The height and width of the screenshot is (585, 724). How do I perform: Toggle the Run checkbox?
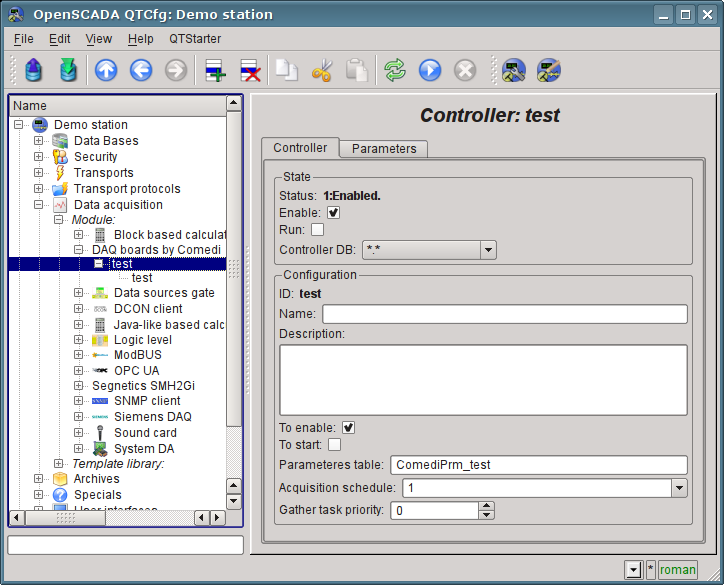pos(317,229)
